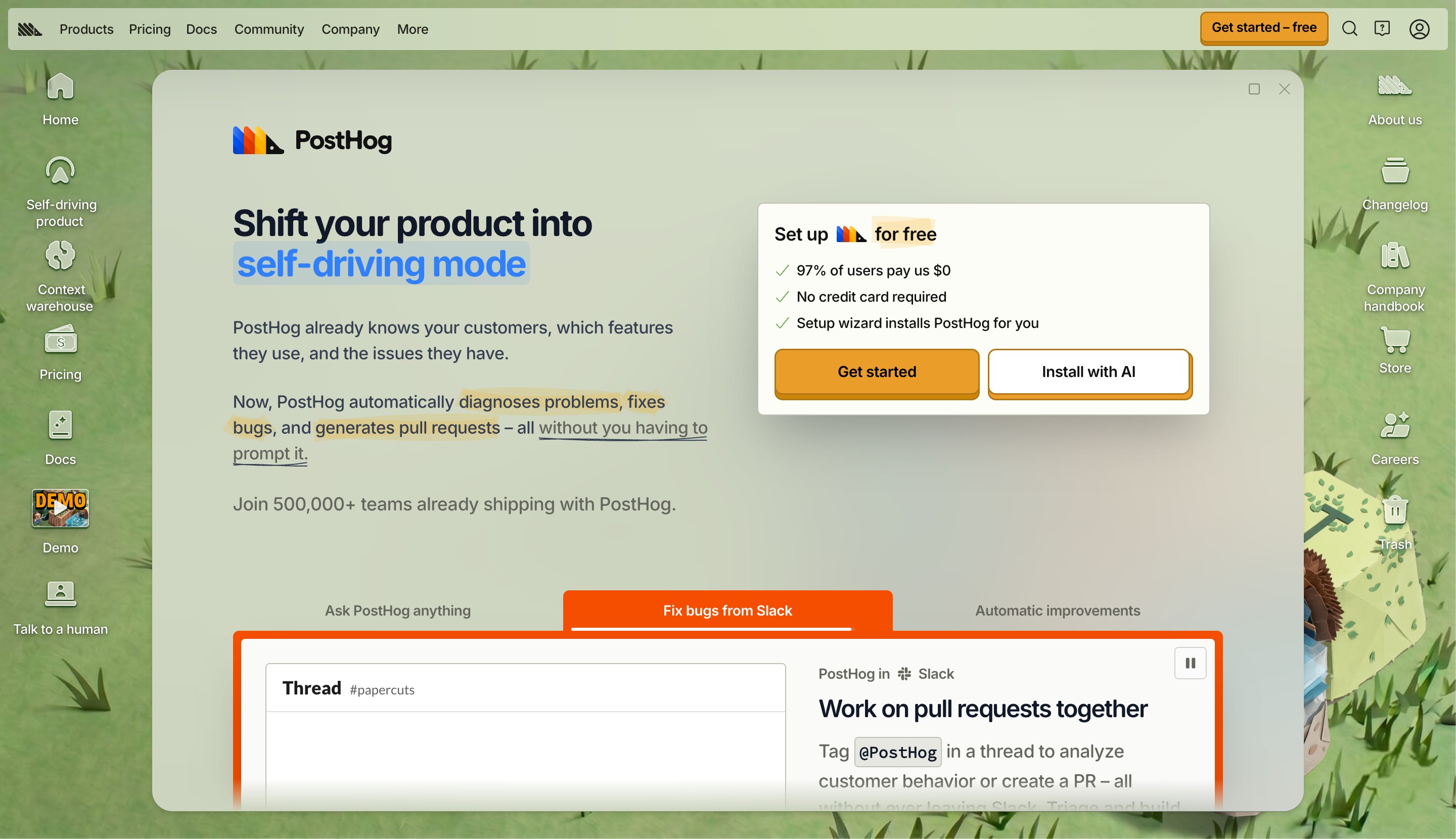This screenshot has width=1456, height=839.
Task: Open the Community menu
Action: (269, 29)
